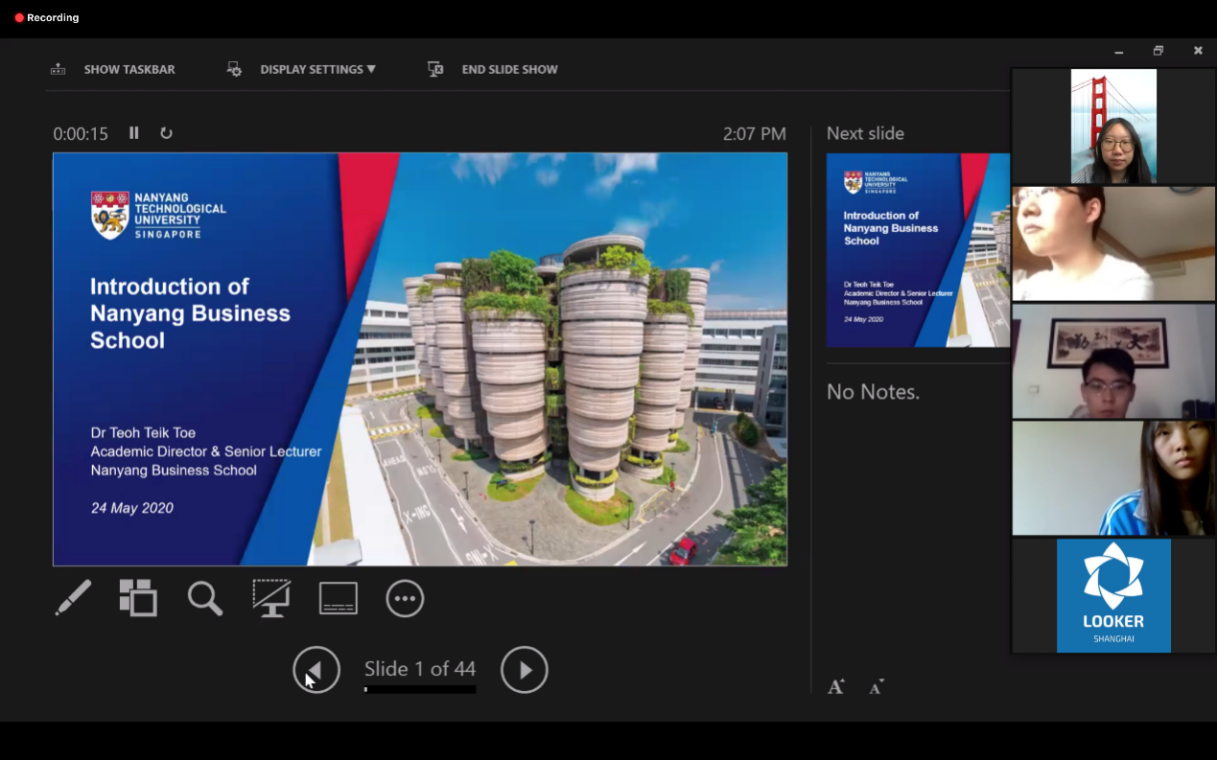Open more slide show options
The width and height of the screenshot is (1217, 760).
[x=405, y=598]
